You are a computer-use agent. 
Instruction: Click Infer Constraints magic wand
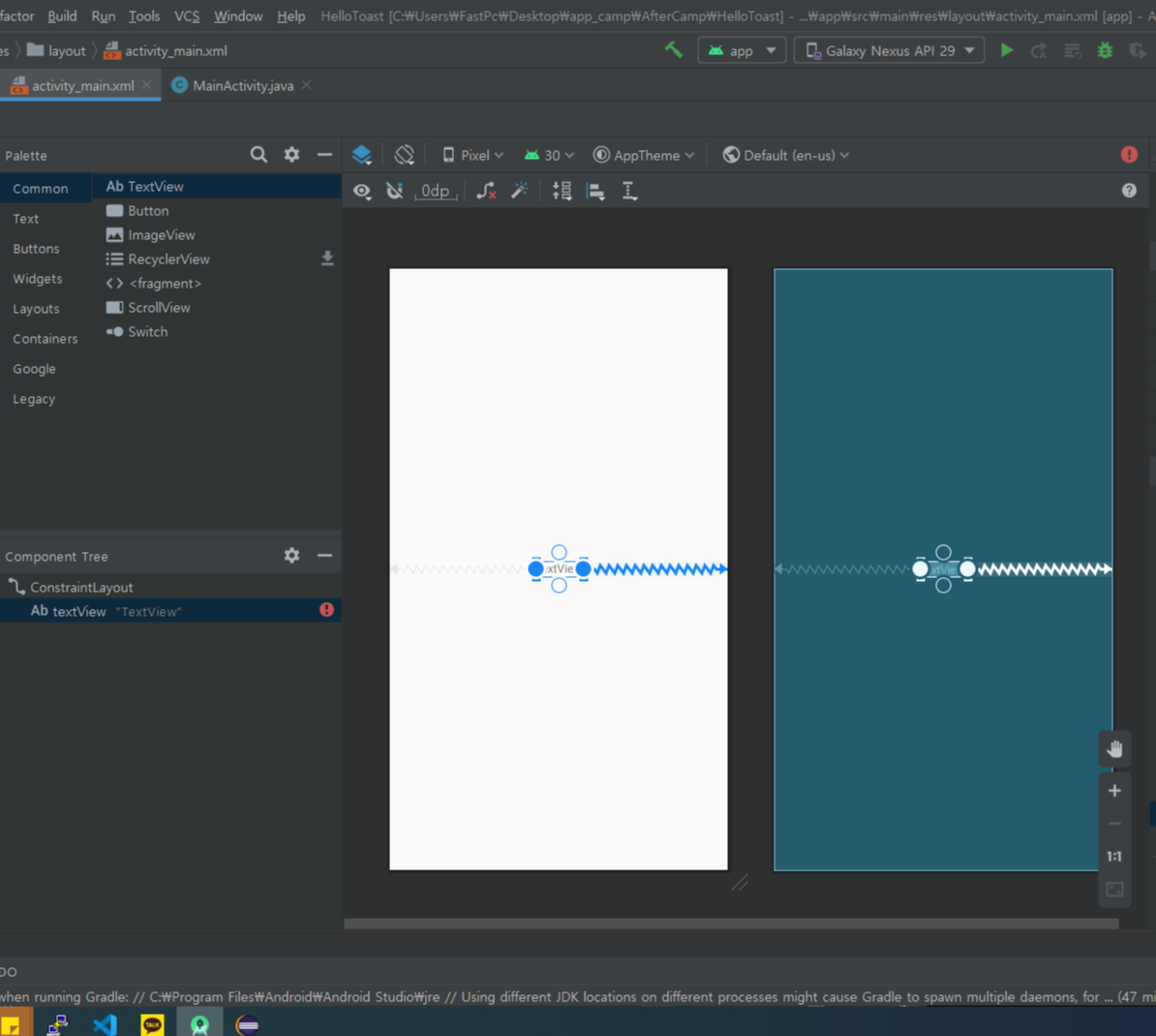point(520,191)
